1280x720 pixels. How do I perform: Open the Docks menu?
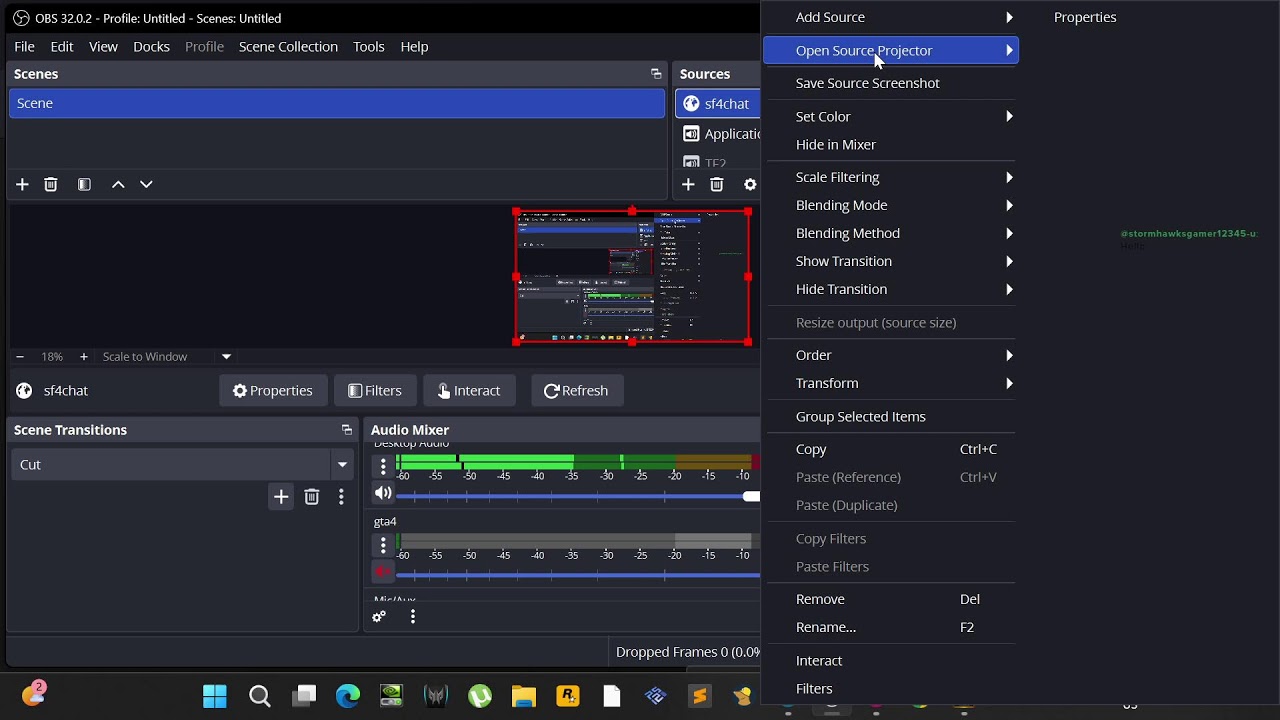pos(151,47)
